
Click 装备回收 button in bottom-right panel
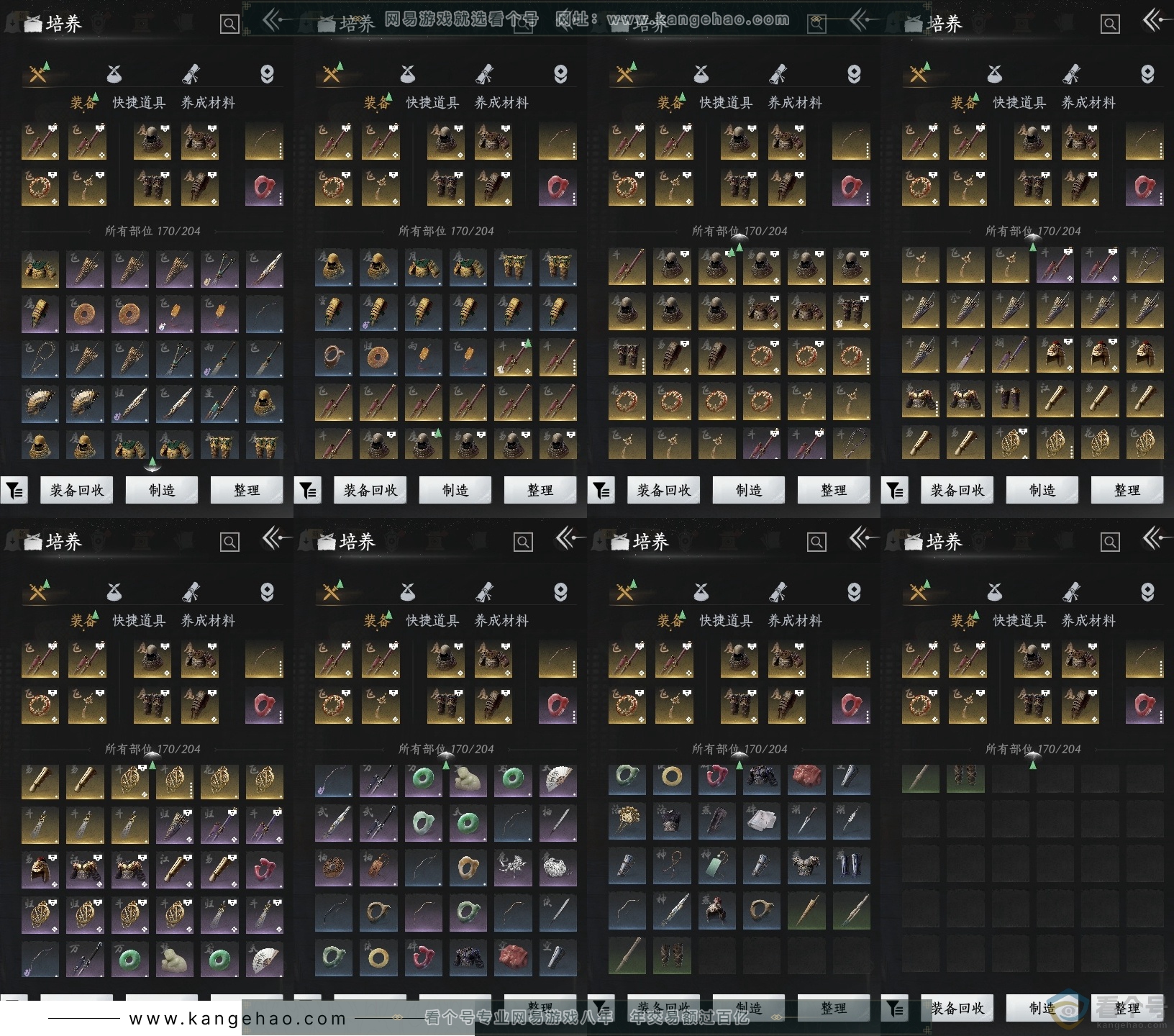point(957,1009)
